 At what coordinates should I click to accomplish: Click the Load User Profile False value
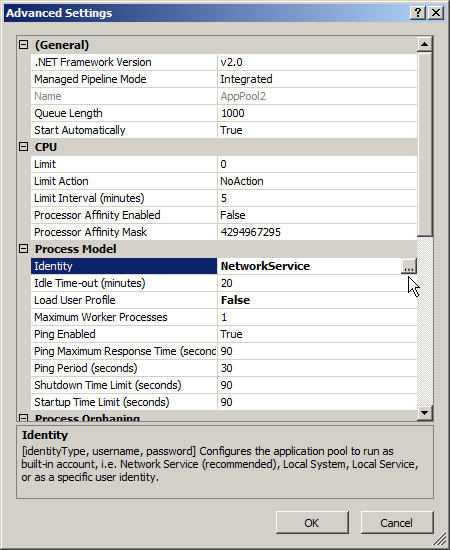click(235, 300)
